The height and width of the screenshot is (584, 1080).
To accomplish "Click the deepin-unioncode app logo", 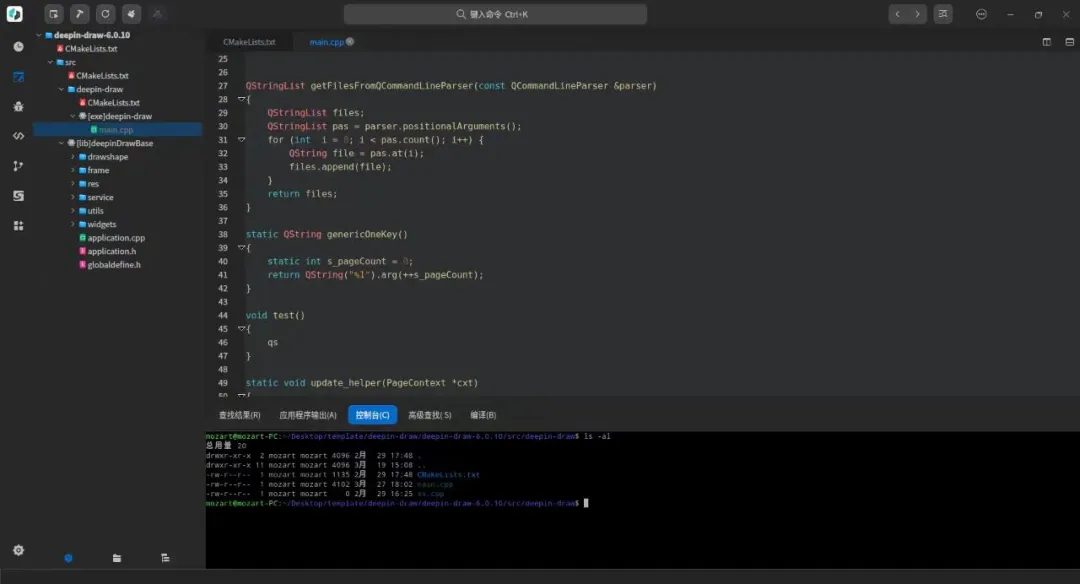I will pyautogui.click(x=14, y=14).
